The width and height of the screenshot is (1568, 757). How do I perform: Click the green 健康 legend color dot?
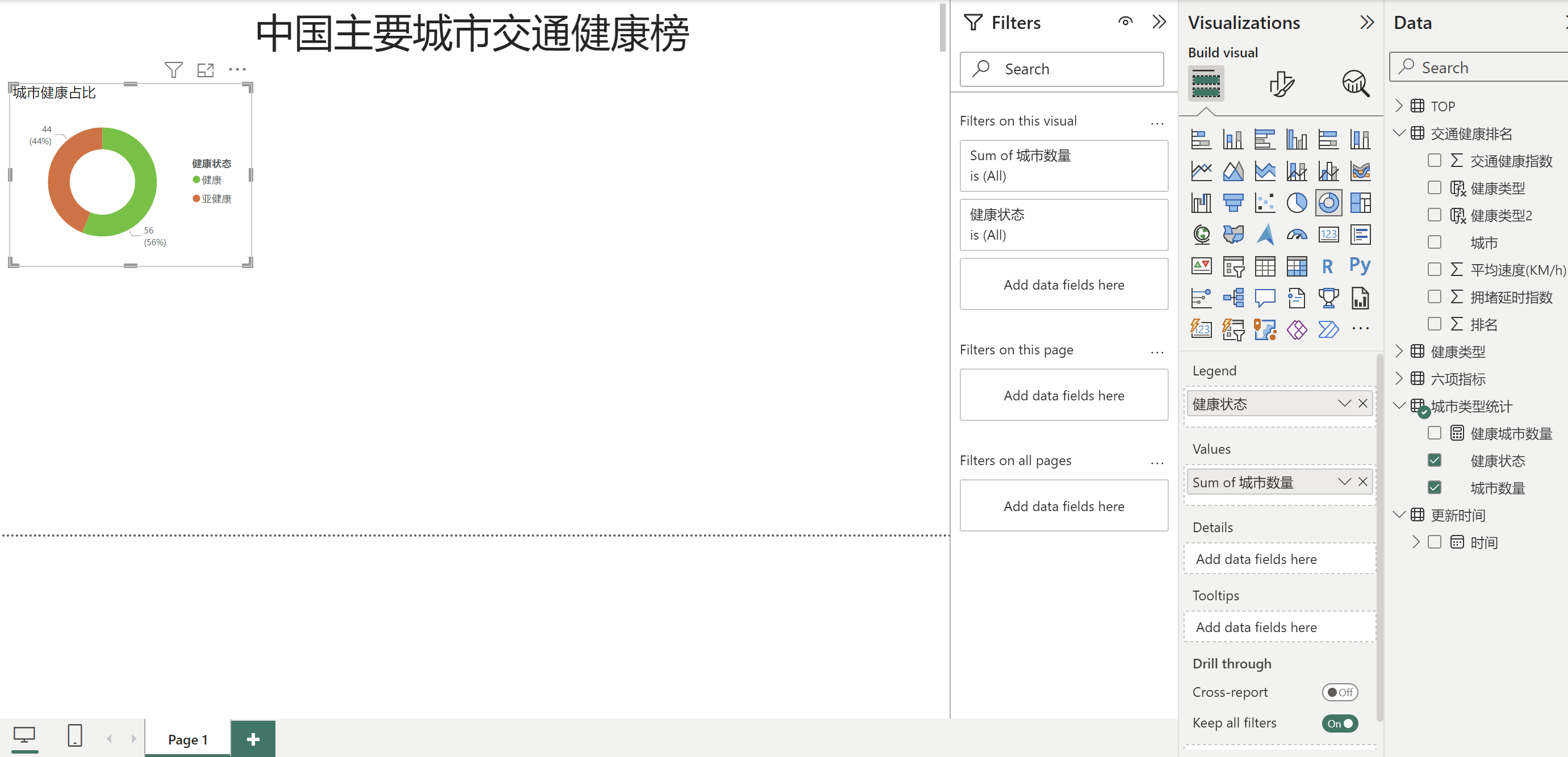click(196, 179)
